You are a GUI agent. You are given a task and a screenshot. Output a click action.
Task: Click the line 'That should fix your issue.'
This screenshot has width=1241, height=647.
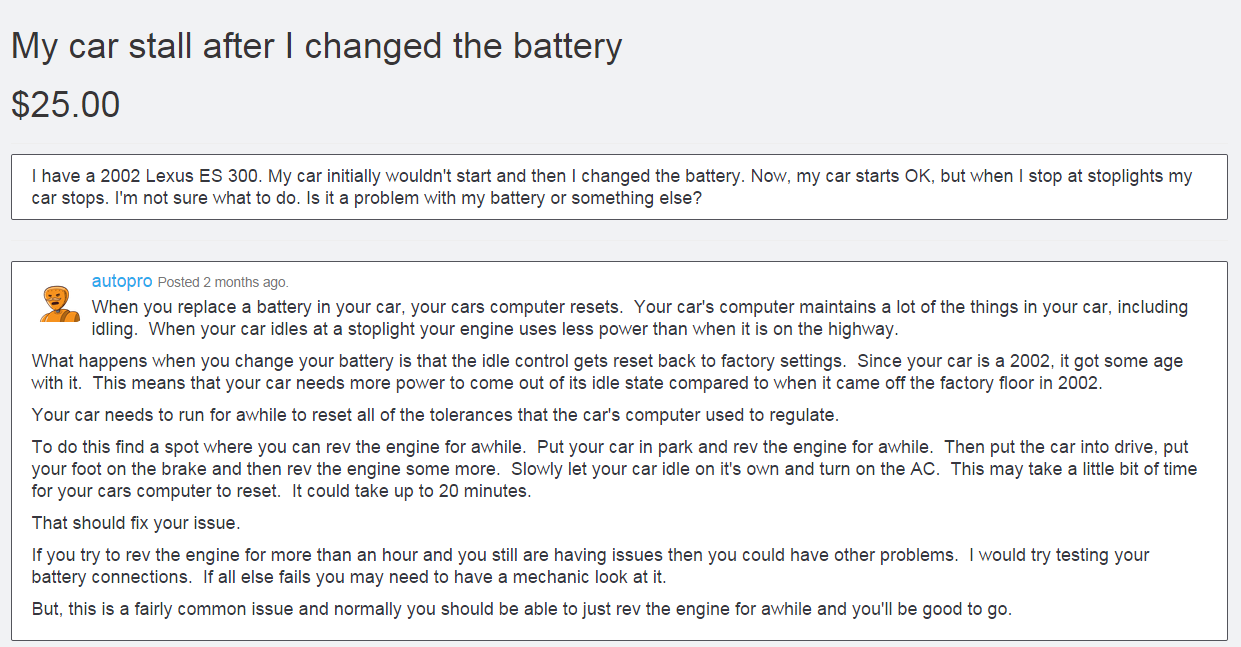[x=136, y=522]
